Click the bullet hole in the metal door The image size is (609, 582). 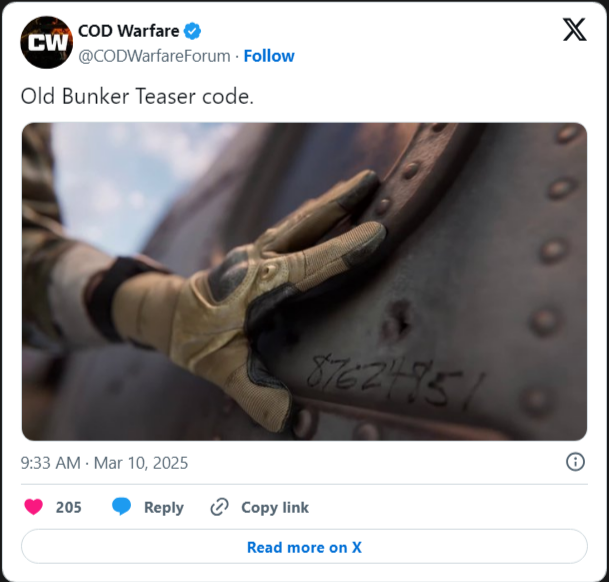pyautogui.click(x=398, y=321)
